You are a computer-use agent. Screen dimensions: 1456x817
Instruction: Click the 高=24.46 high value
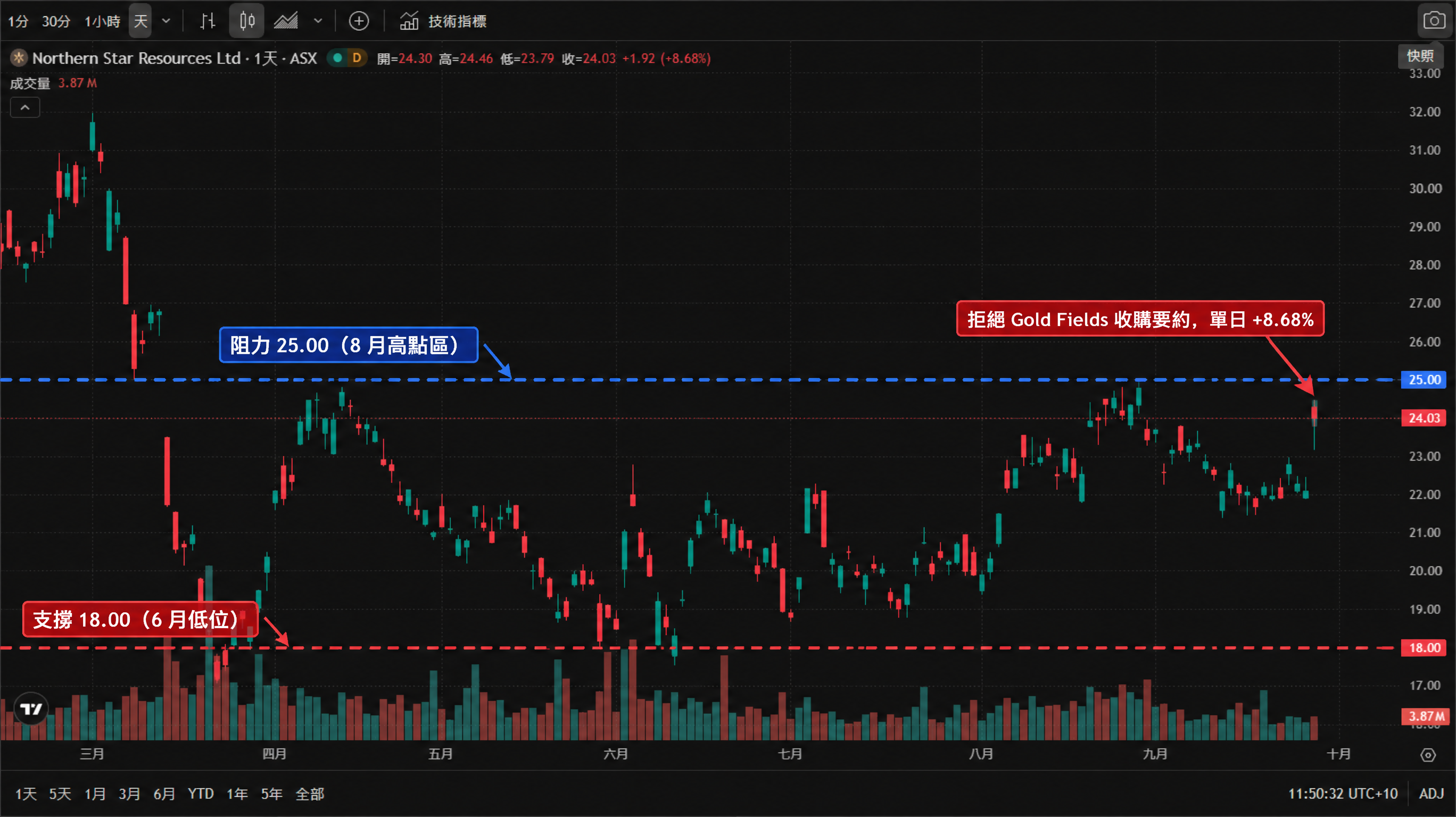click(x=466, y=58)
